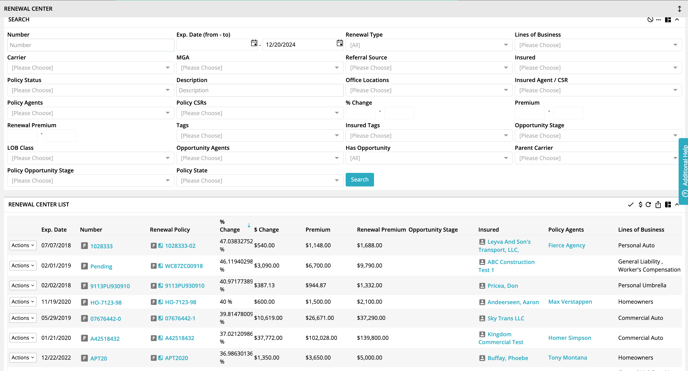The width and height of the screenshot is (688, 371).
Task: Click the gray icon before renewal APT2020
Action: pos(154,358)
